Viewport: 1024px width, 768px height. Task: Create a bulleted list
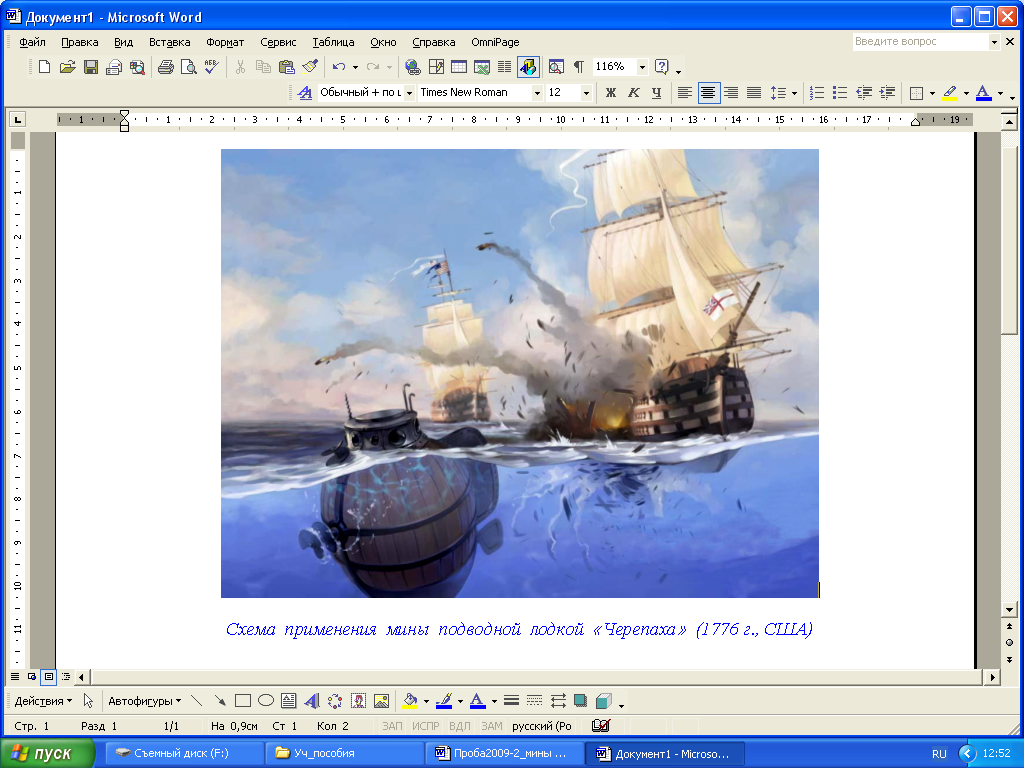840,93
